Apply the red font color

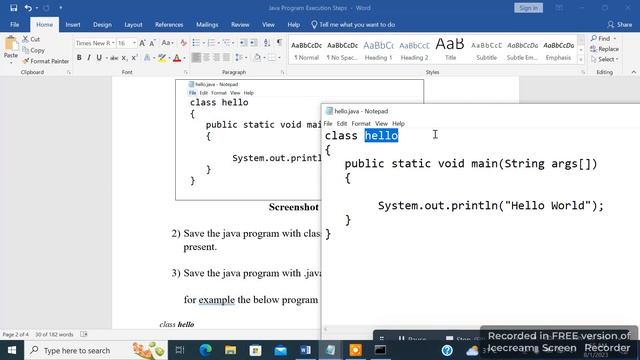pos(177,58)
